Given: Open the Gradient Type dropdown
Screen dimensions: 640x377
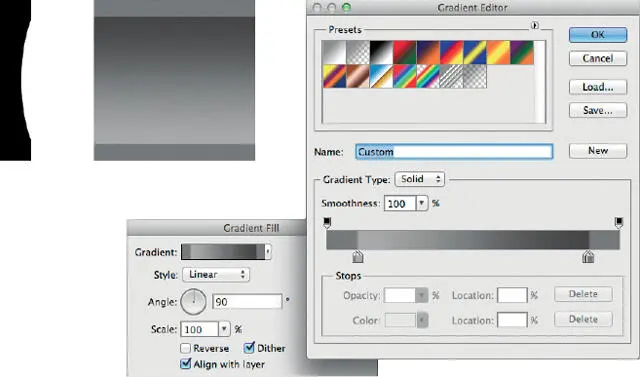Looking at the screenshot, I should click(420, 179).
